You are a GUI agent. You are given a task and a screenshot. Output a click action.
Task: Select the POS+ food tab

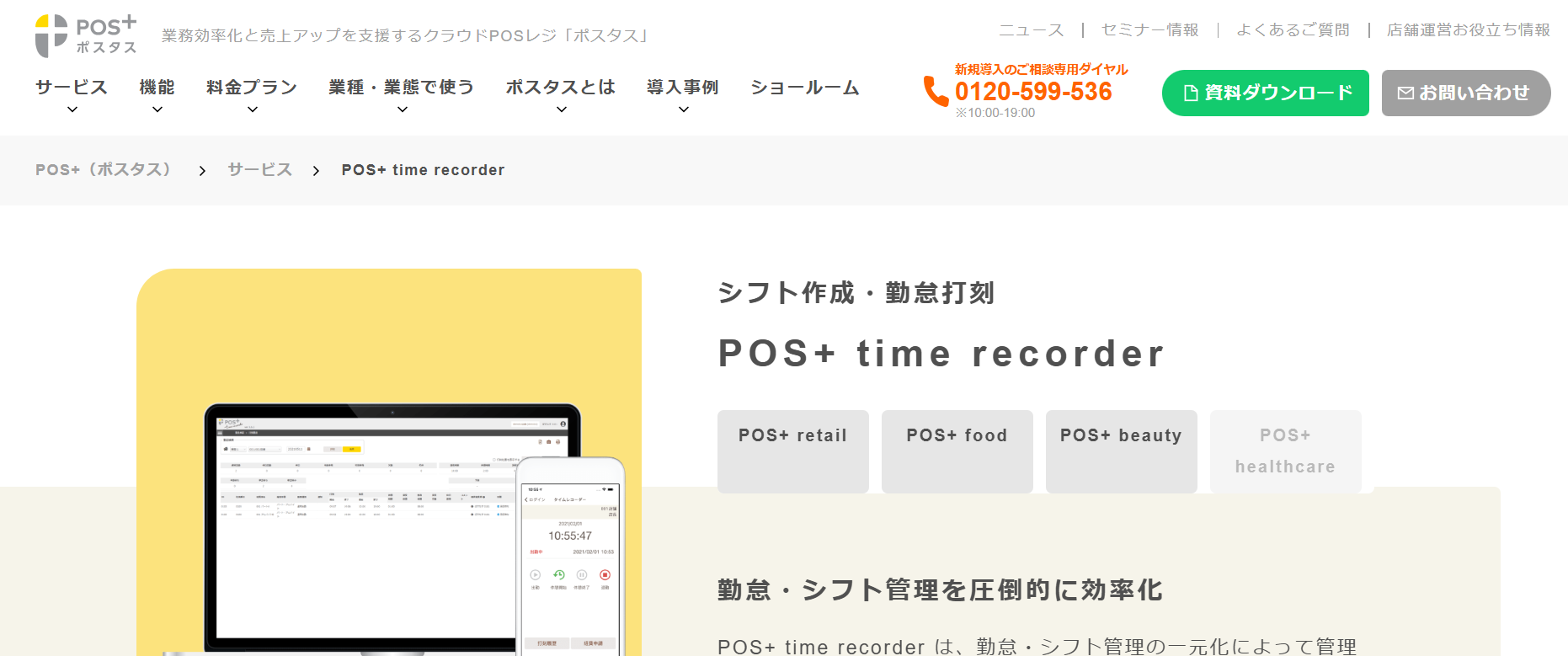pyautogui.click(x=957, y=451)
